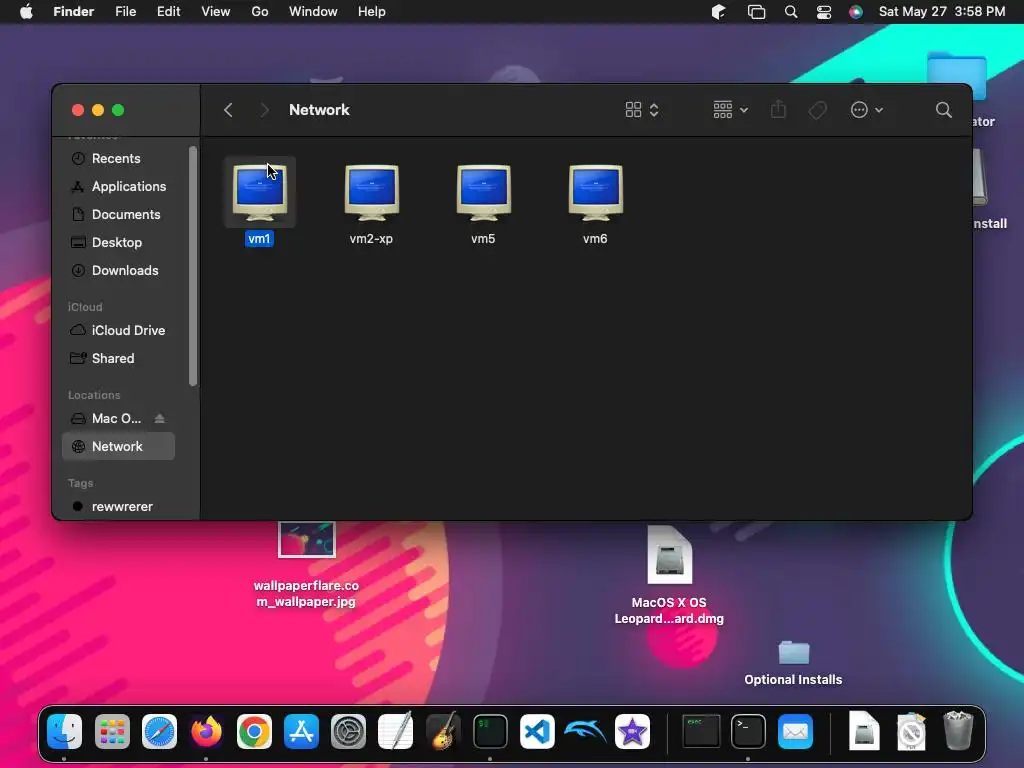Click the menu bar cube app icon
1024x768 pixels.
(718, 12)
